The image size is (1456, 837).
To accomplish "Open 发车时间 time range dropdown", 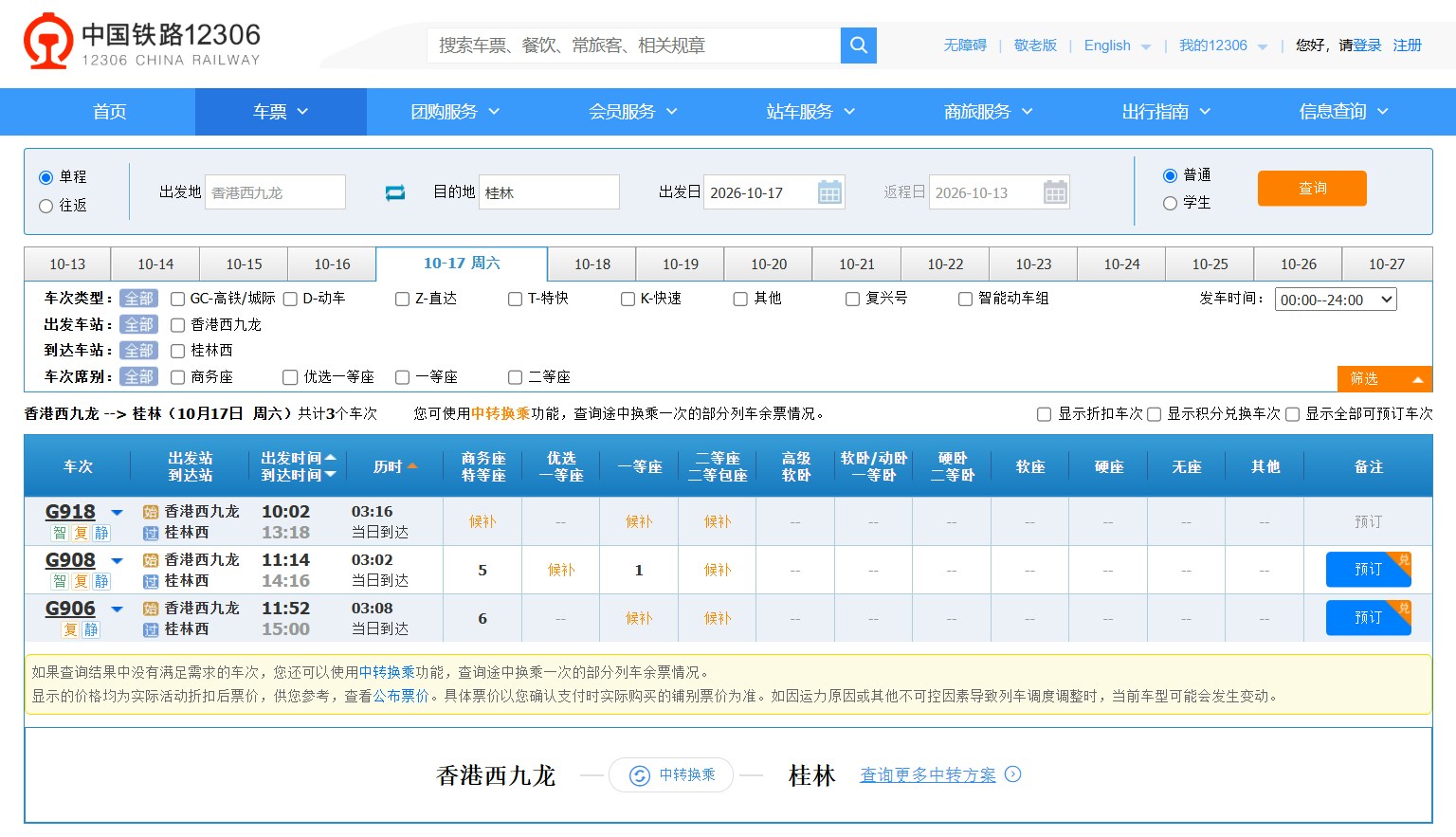I will coord(1336,300).
